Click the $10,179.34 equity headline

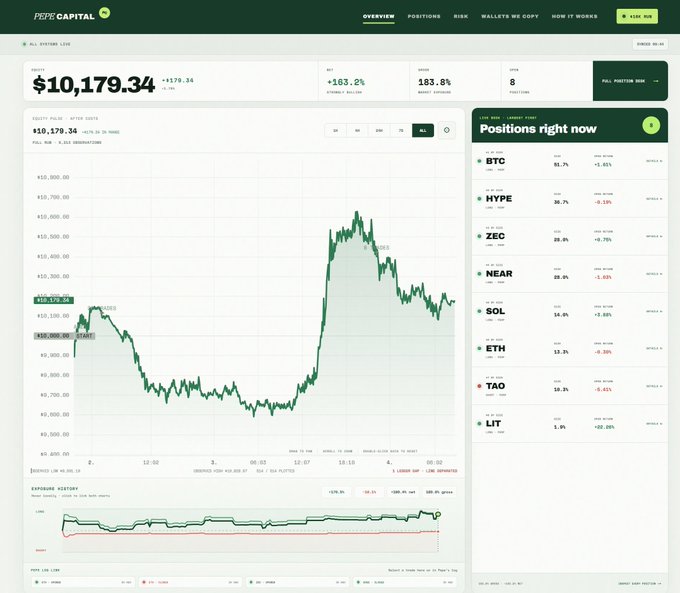coord(94,84)
